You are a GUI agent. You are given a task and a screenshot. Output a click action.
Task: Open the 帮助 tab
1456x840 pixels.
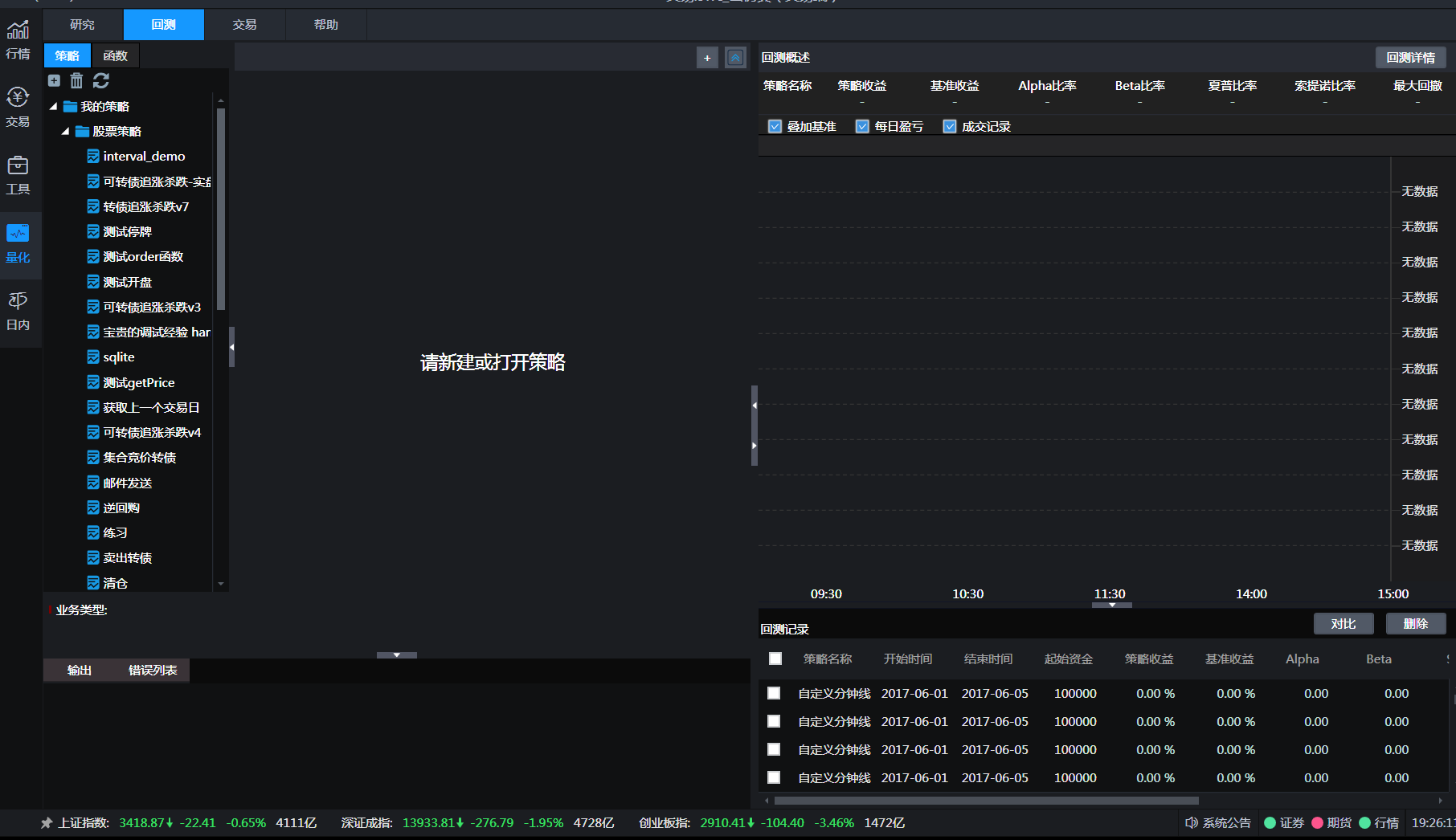pos(326,25)
